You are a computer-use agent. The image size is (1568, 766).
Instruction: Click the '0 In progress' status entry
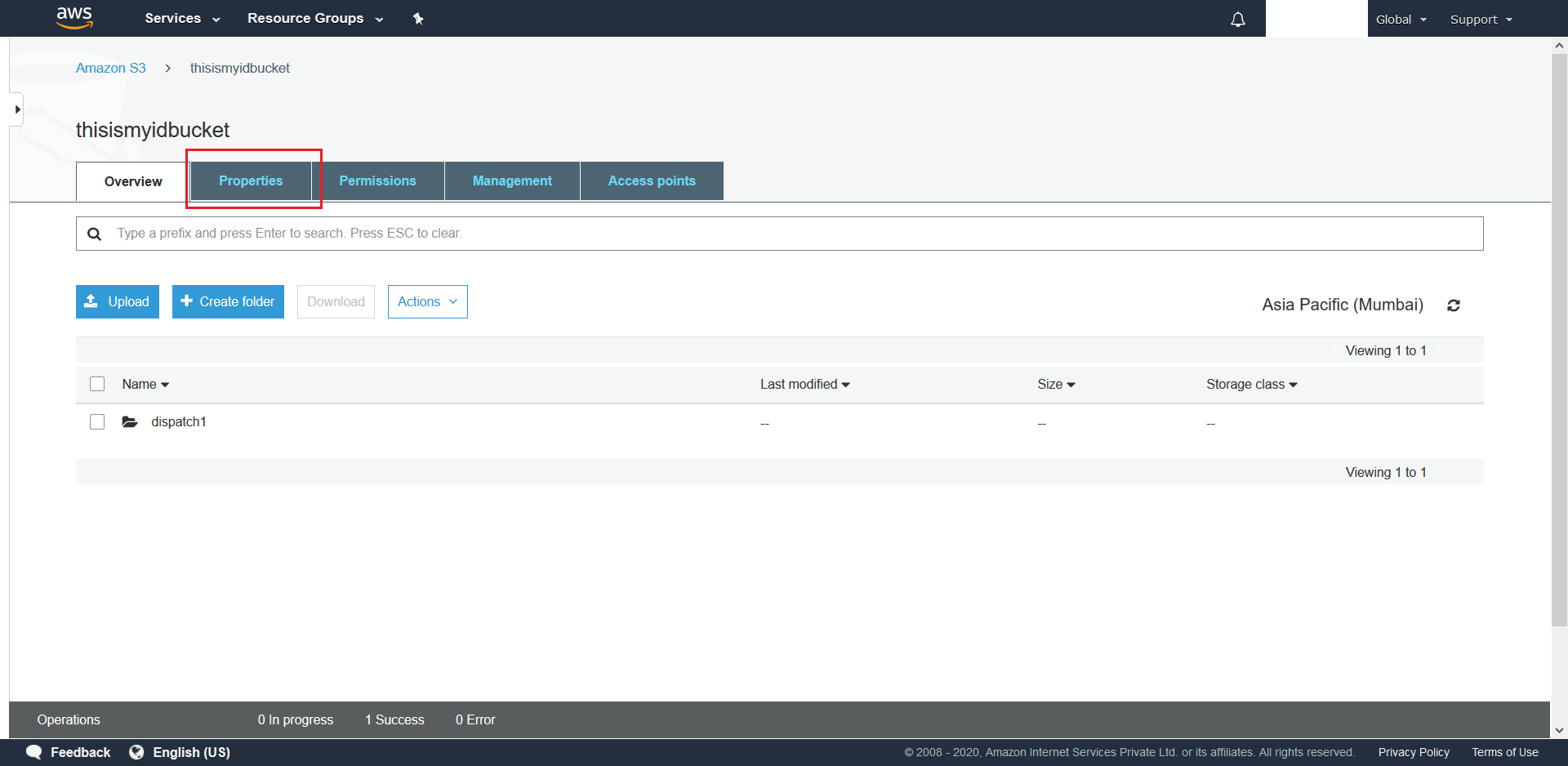coord(296,719)
